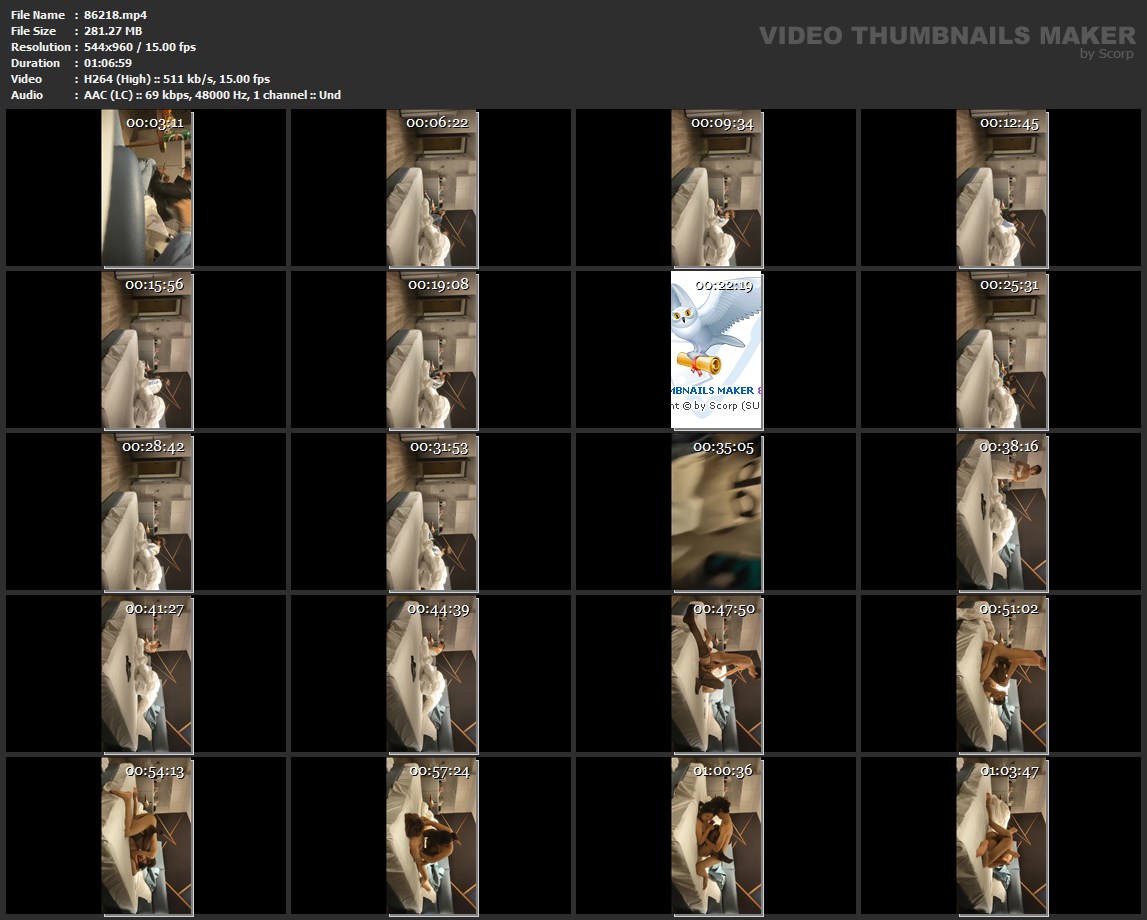Screen dimensions: 1147x920
Task: Click the frame marked 00:38:16
Action: (1002, 512)
